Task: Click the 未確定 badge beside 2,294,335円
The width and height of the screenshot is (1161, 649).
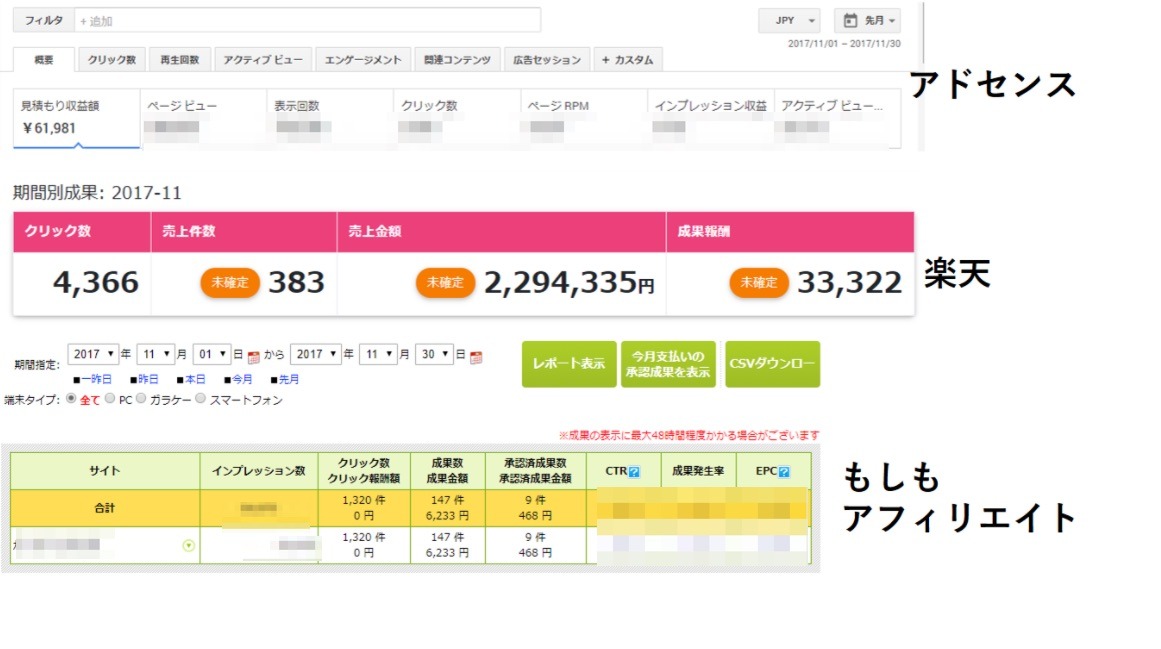Action: click(445, 283)
